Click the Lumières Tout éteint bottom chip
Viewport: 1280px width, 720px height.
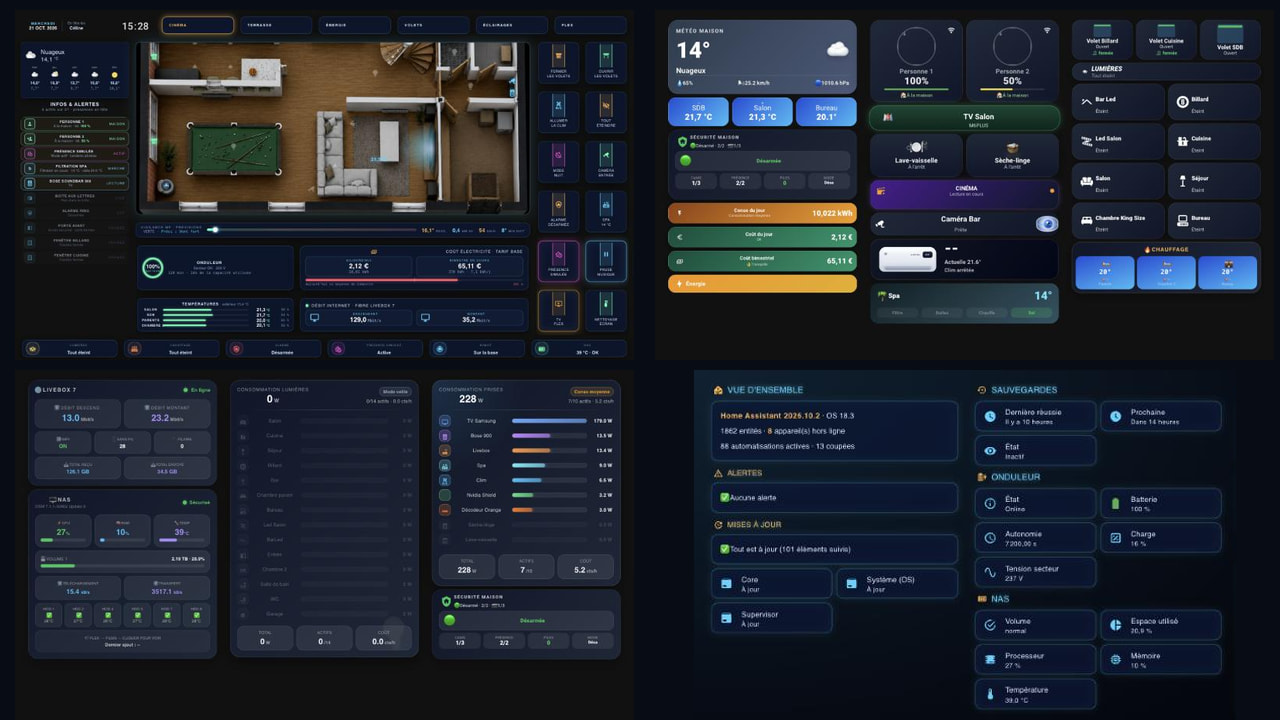pos(70,349)
